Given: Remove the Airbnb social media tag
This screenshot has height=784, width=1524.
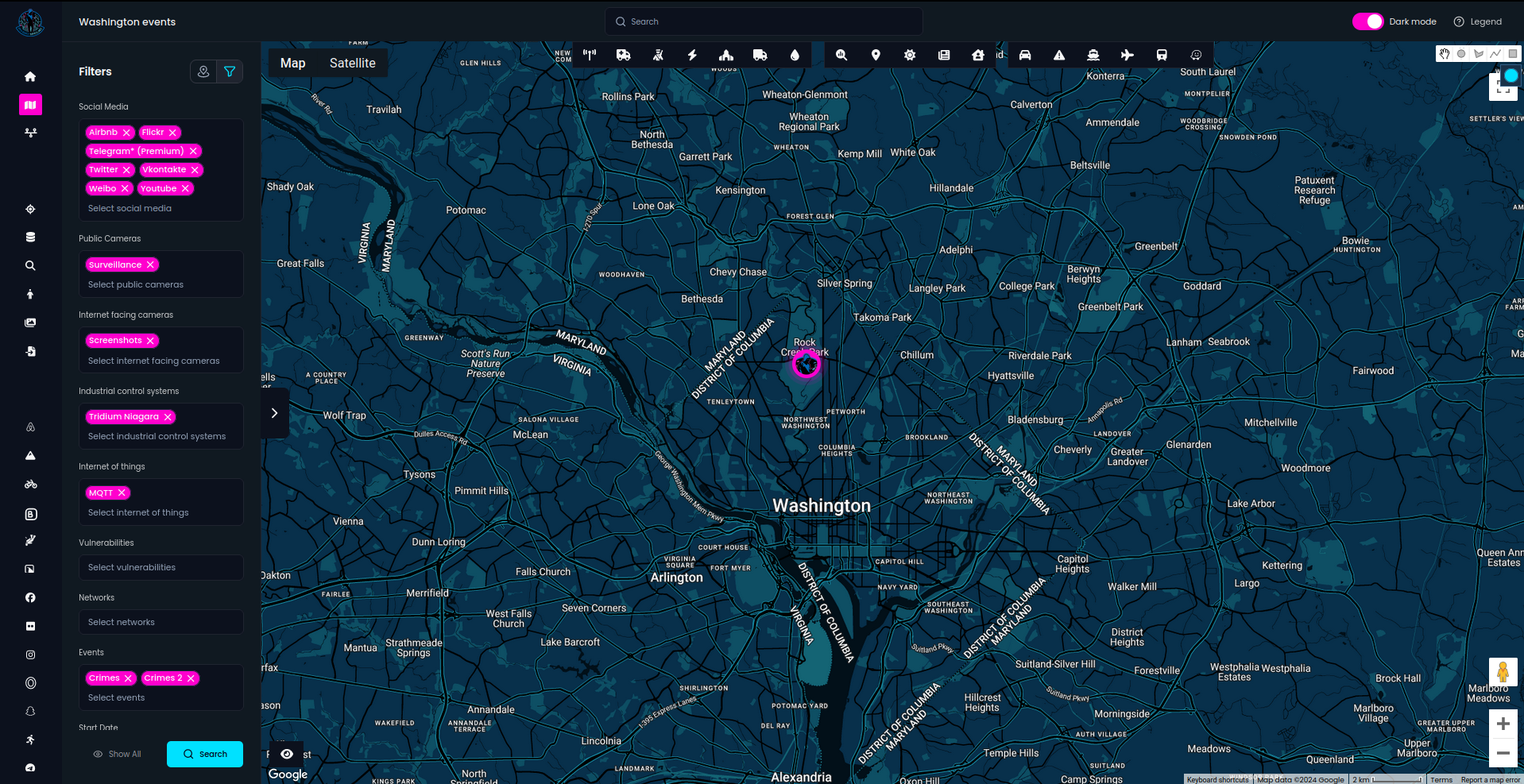Looking at the screenshot, I should (x=126, y=133).
